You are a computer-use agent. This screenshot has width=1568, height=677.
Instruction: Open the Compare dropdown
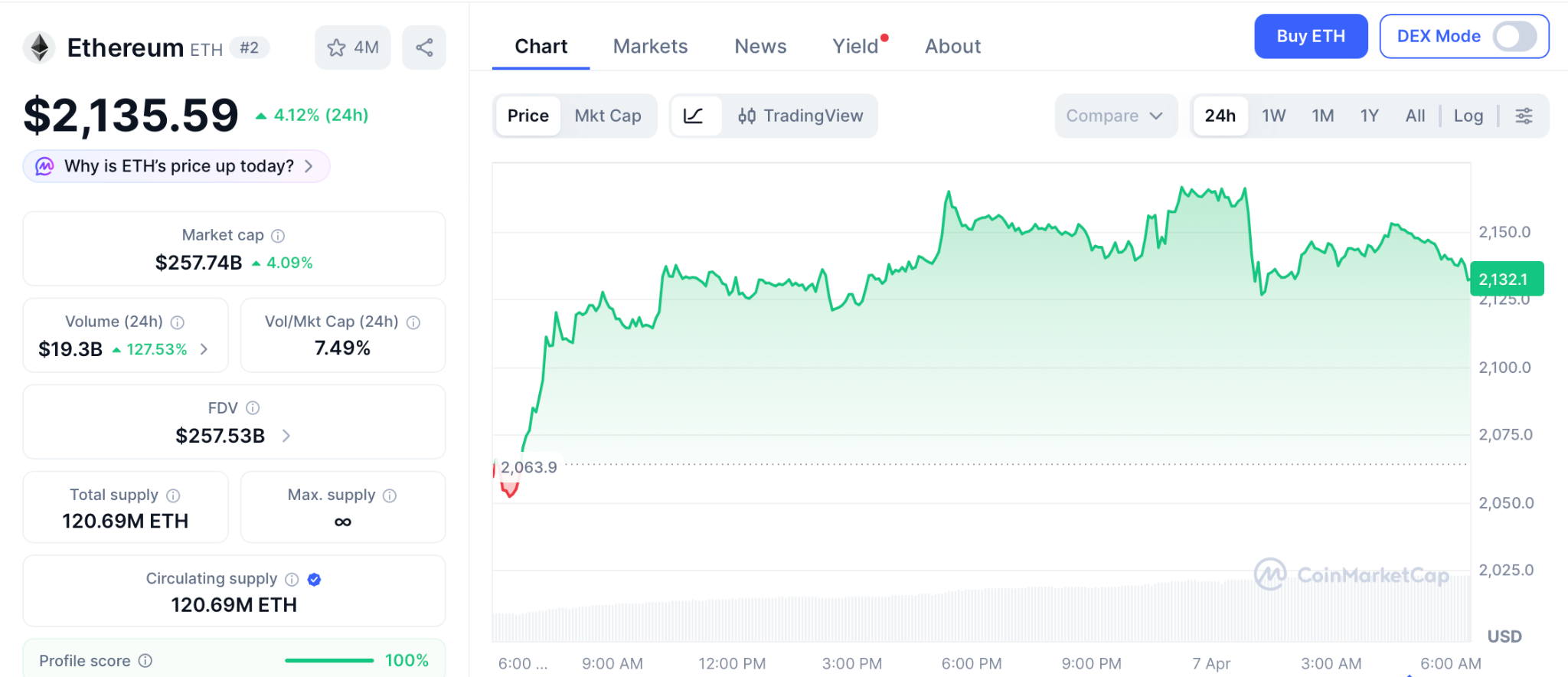(x=1114, y=116)
